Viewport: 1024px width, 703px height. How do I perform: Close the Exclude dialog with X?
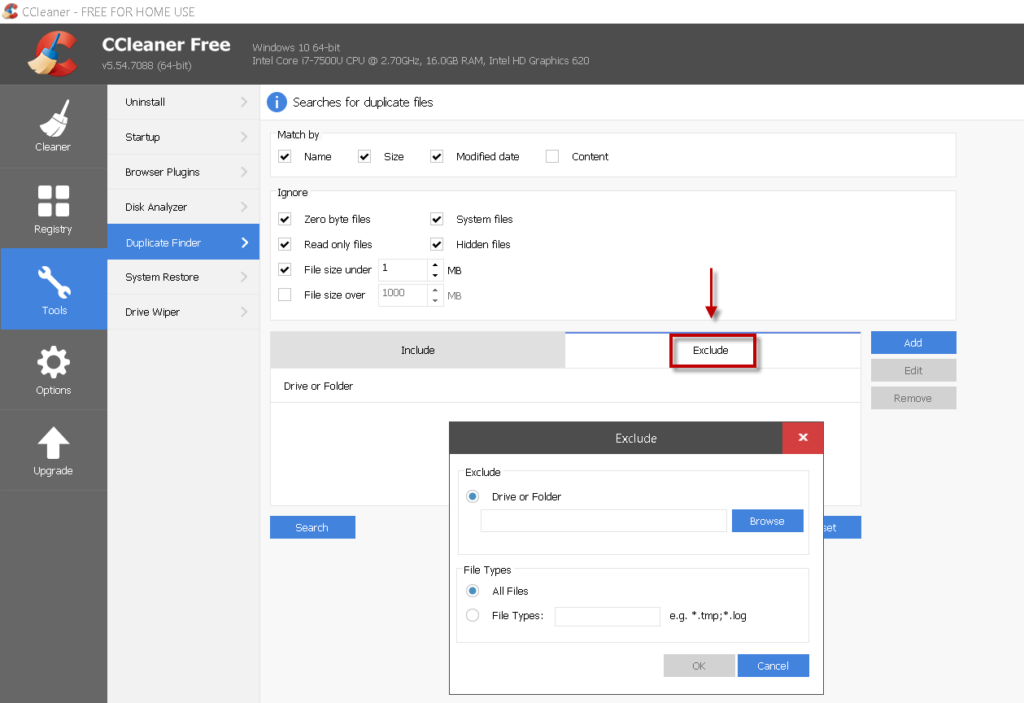tap(803, 438)
